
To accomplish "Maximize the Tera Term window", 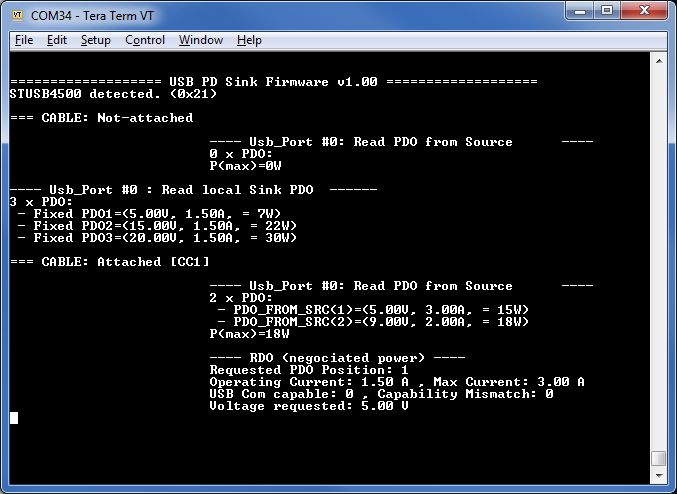I will pos(607,10).
